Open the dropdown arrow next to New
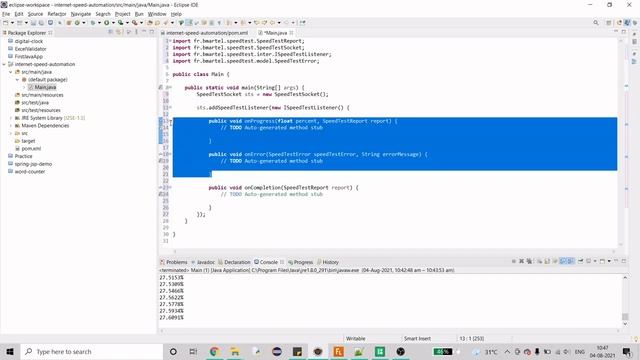 click(12, 23)
